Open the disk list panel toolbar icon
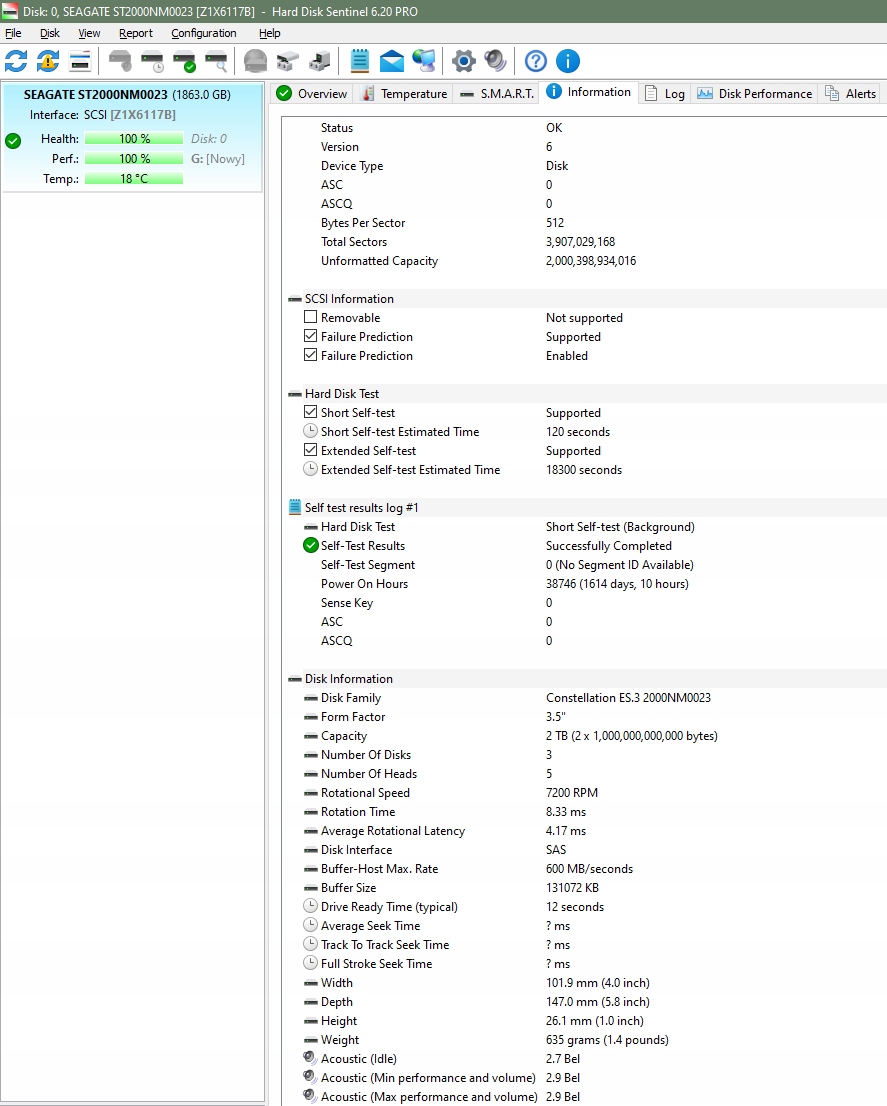This screenshot has width=887, height=1106. tap(80, 61)
